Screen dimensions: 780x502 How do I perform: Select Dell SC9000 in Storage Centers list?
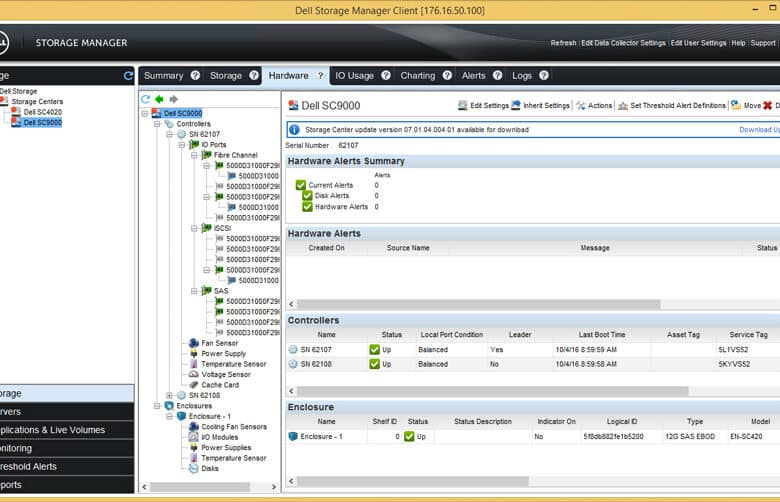[43, 122]
